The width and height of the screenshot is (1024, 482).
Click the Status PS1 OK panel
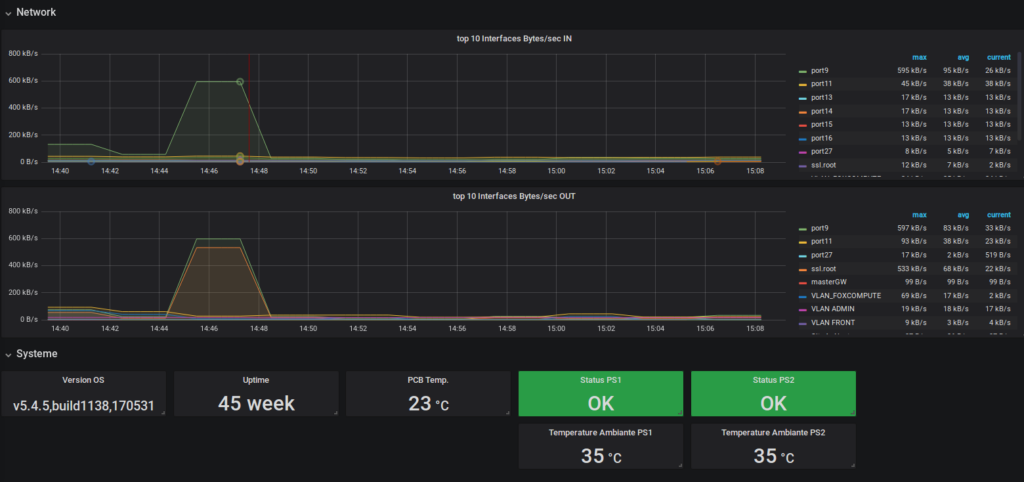pos(600,394)
